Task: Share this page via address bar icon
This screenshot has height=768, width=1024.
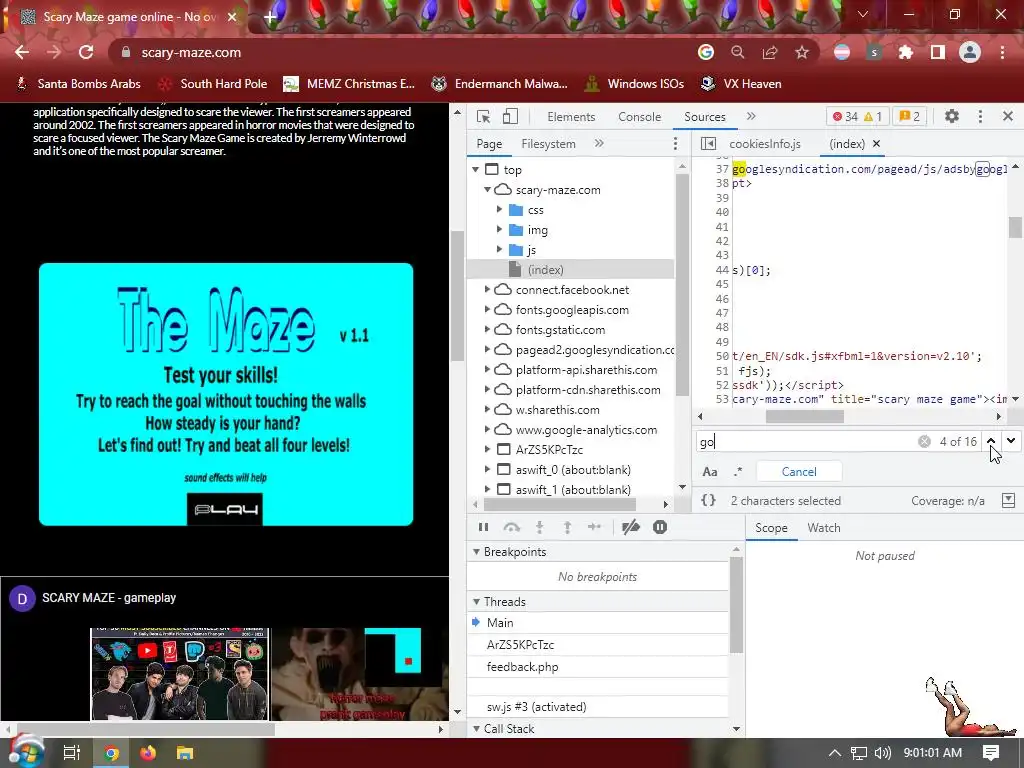Action: pyautogui.click(x=770, y=52)
